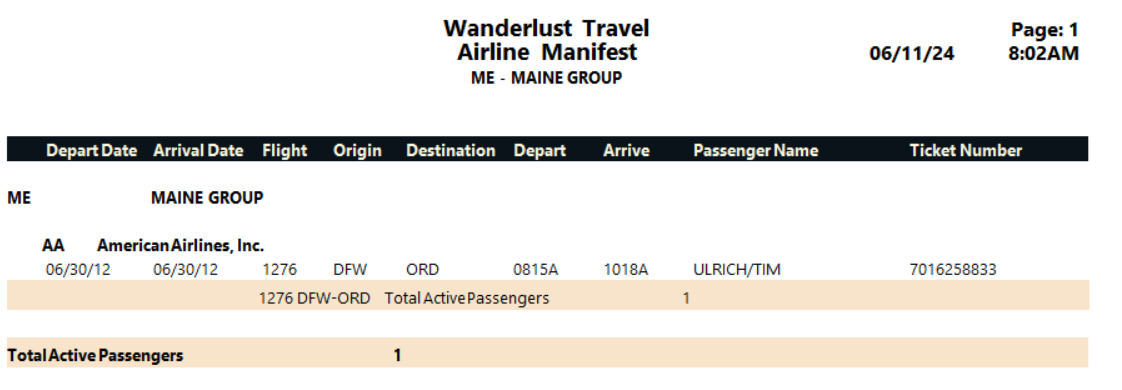1122x390 pixels.
Task: Click the Passenger Name column header
Action: 756,150
